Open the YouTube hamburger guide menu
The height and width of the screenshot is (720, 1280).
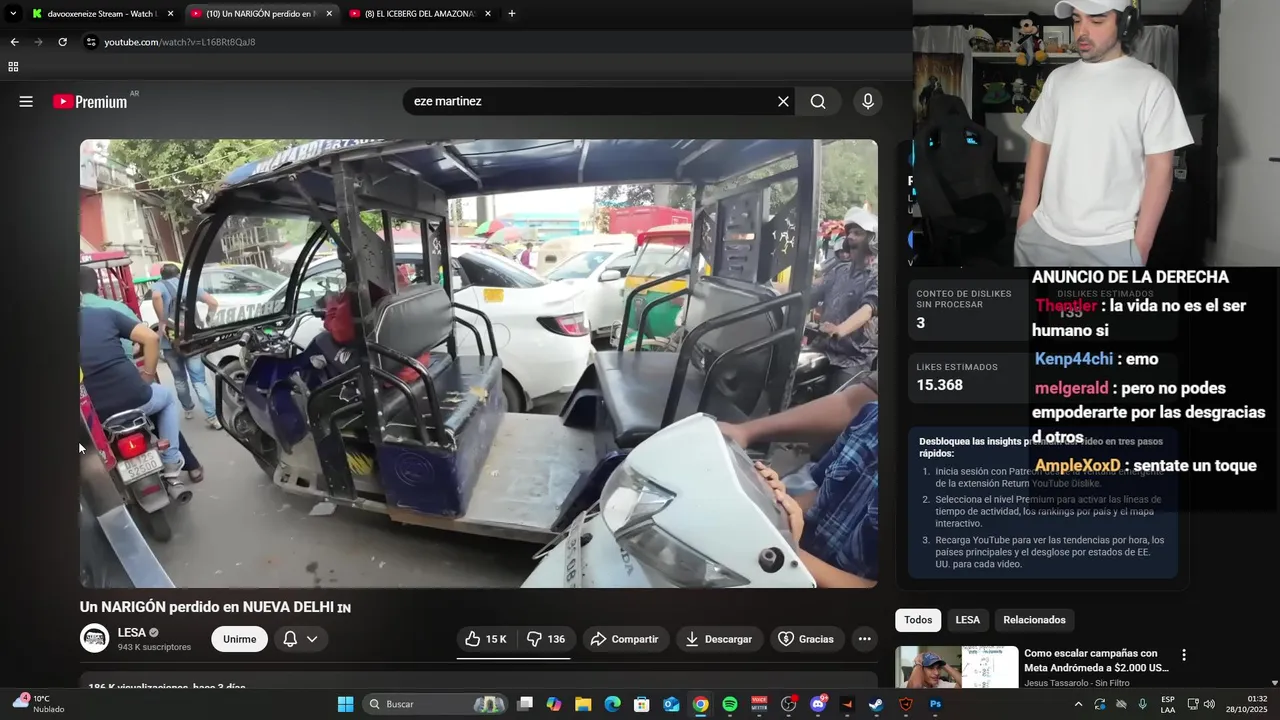26,101
